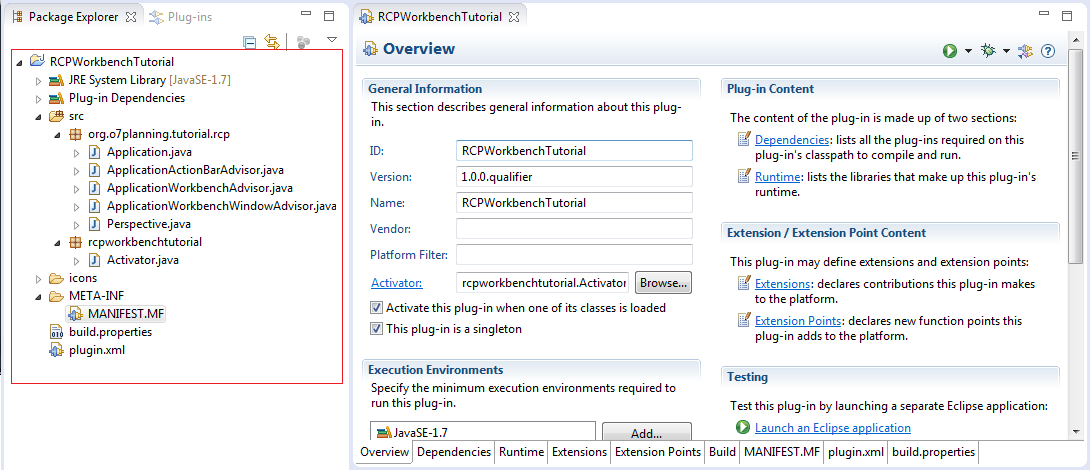The width and height of the screenshot is (1090, 470).
Task: Click Organize Manifests wizard icon
Action: click(1025, 51)
